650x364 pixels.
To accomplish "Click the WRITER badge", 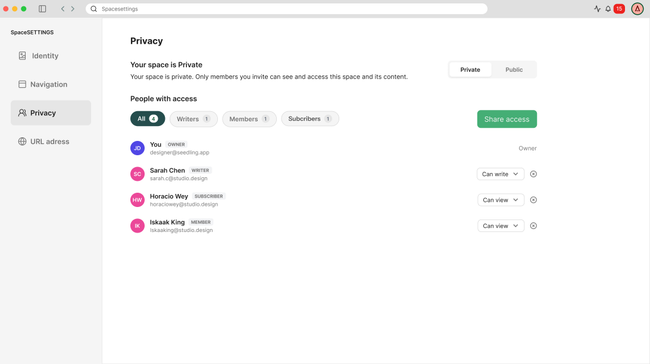I will pyautogui.click(x=200, y=170).
